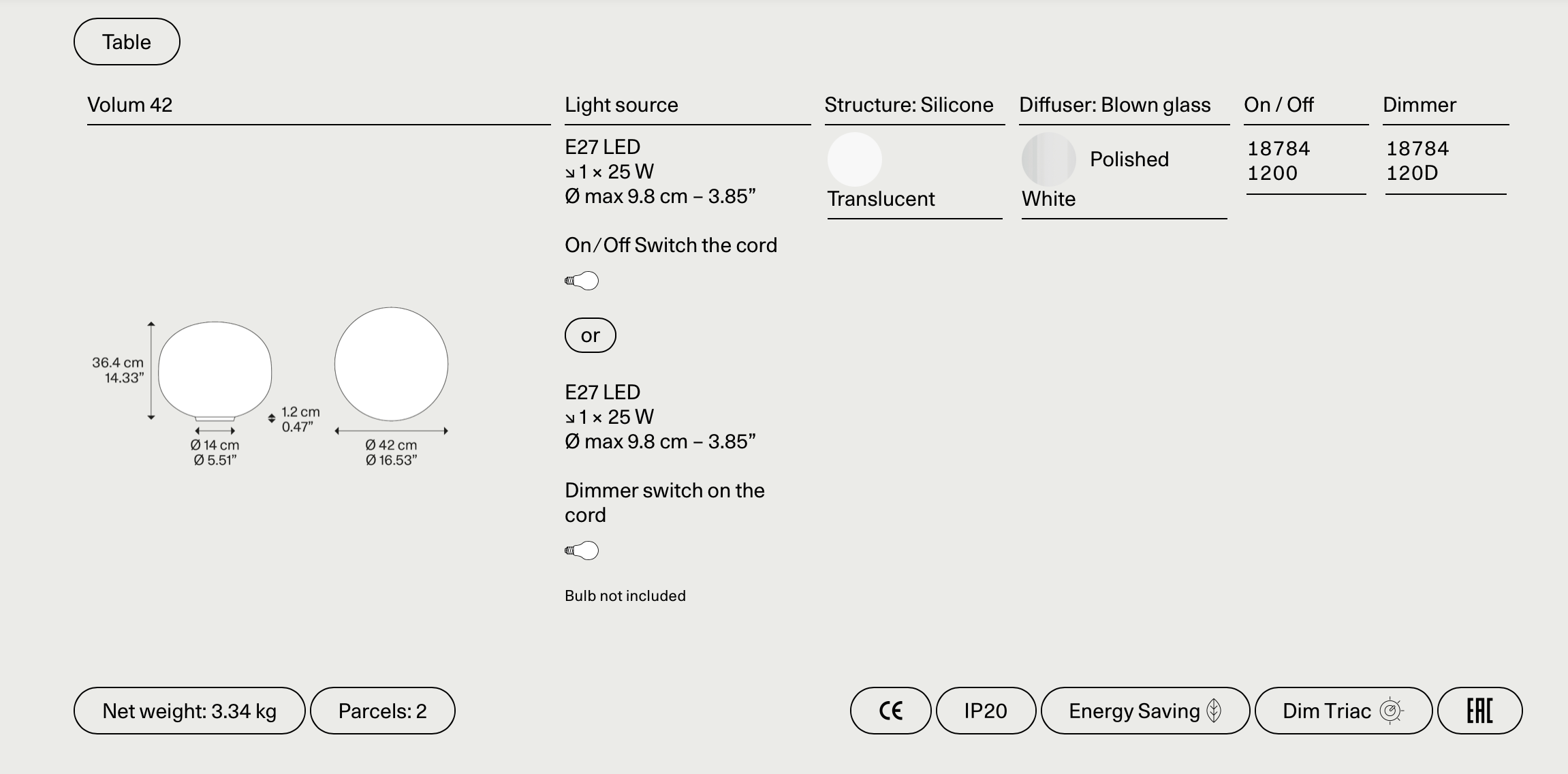Click the bulb icon under Dimmer switch
The width and height of the screenshot is (1568, 774).
pyautogui.click(x=582, y=551)
